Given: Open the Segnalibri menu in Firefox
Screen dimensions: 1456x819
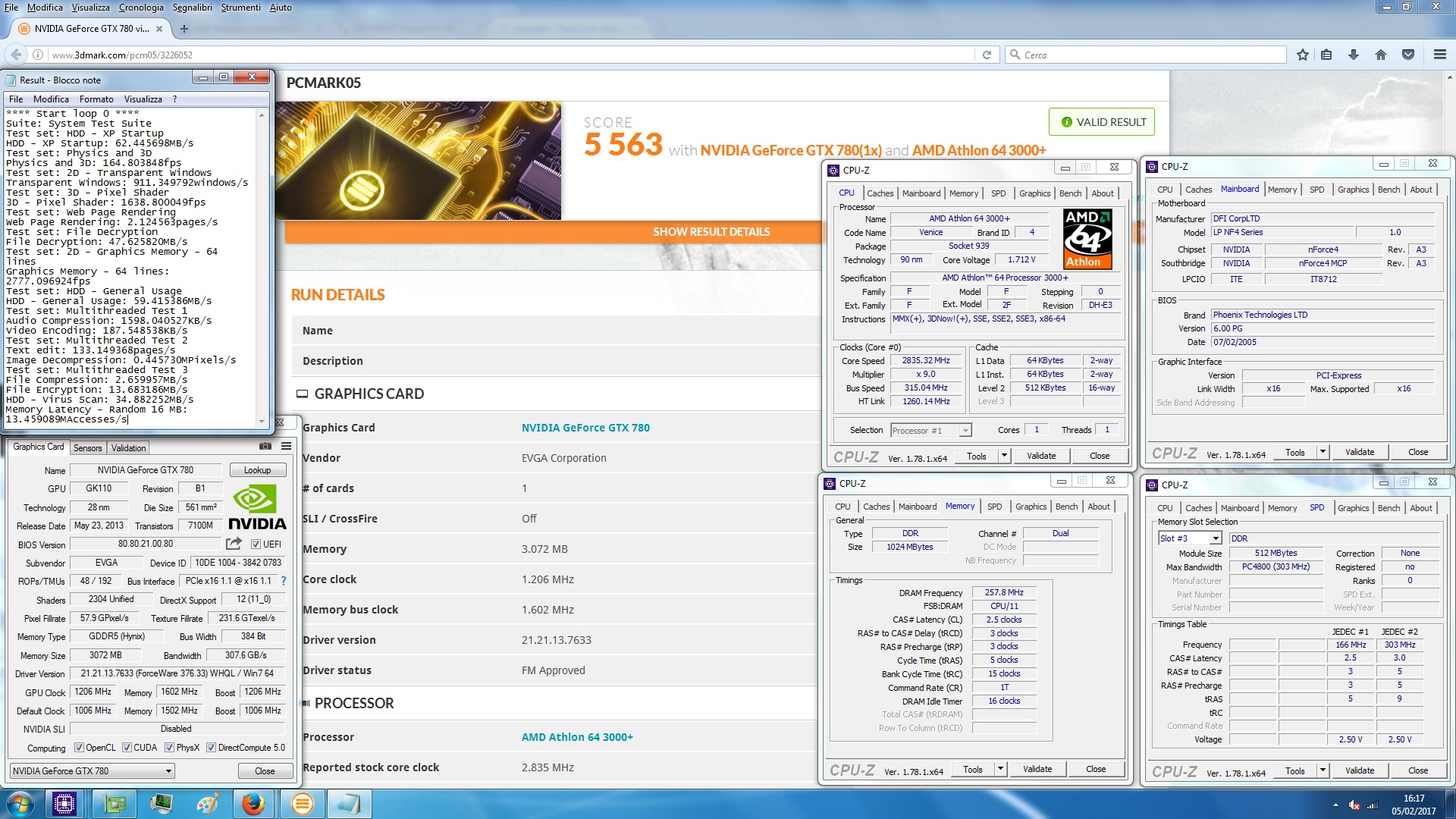Looking at the screenshot, I should (193, 8).
